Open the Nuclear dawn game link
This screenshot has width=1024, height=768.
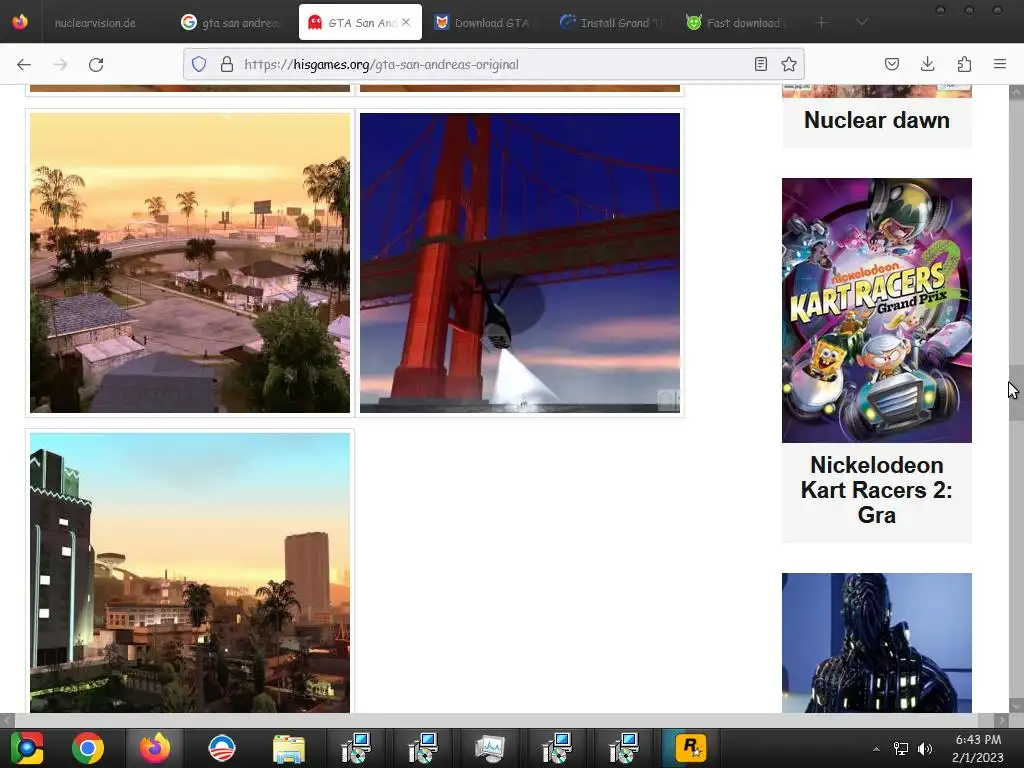click(x=876, y=120)
